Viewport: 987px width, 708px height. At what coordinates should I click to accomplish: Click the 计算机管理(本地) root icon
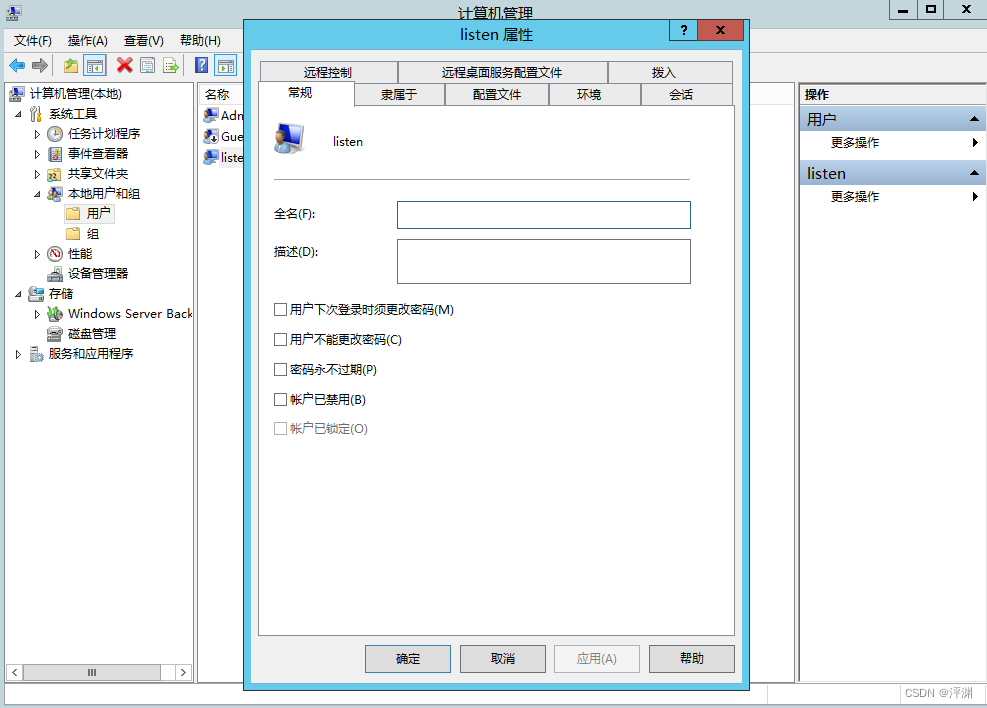click(x=17, y=94)
